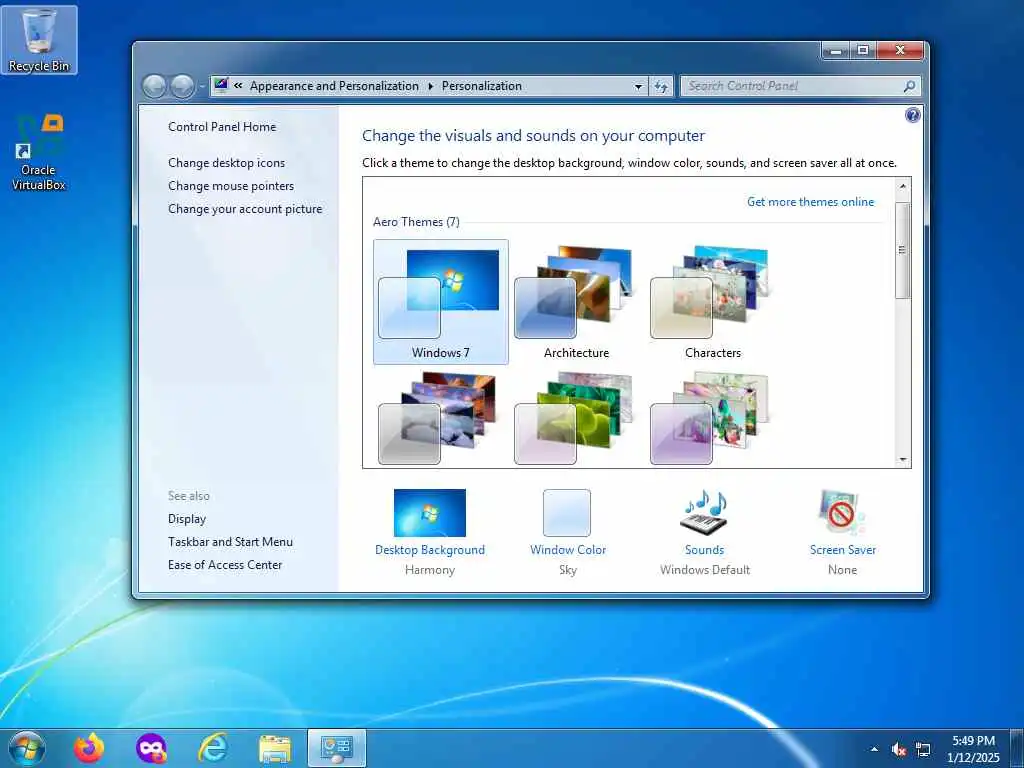1024x768 pixels.
Task: Expand arrow after Appearance and Personalization
Action: [x=430, y=86]
